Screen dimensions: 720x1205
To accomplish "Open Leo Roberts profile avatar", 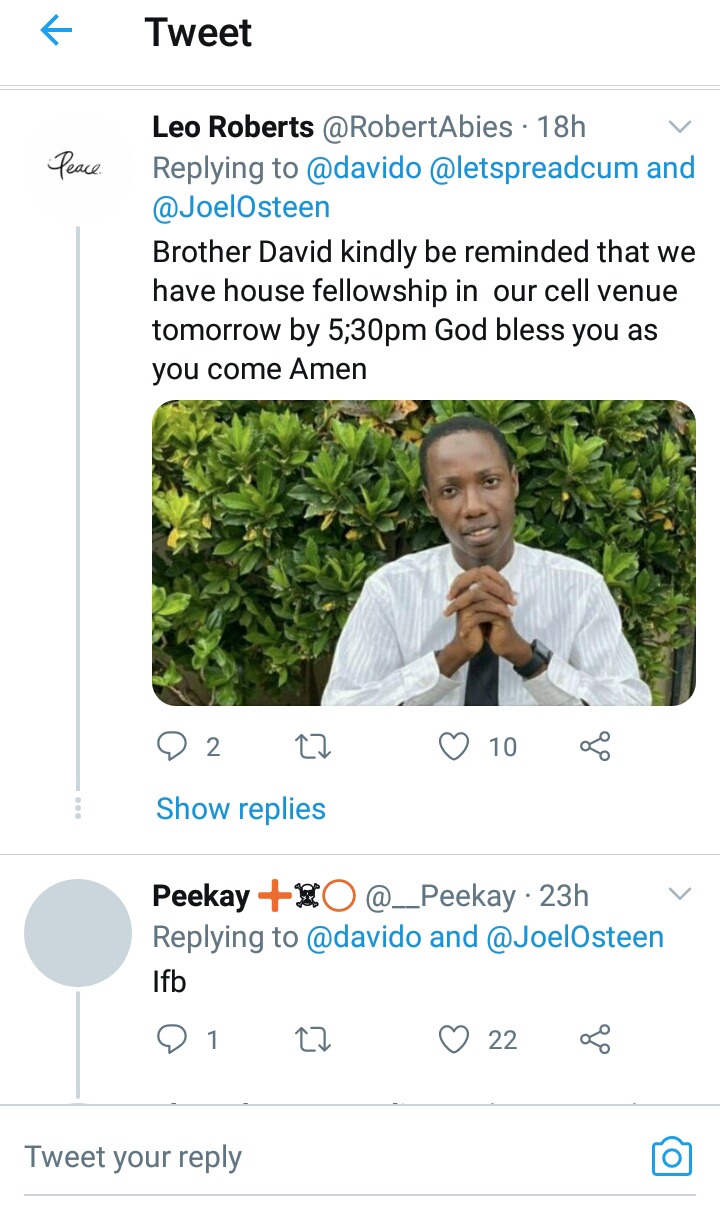I will click(76, 167).
